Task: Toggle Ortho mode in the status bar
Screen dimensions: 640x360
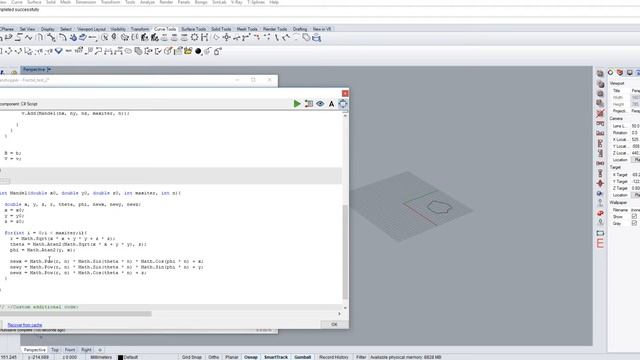Action: [x=213, y=357]
